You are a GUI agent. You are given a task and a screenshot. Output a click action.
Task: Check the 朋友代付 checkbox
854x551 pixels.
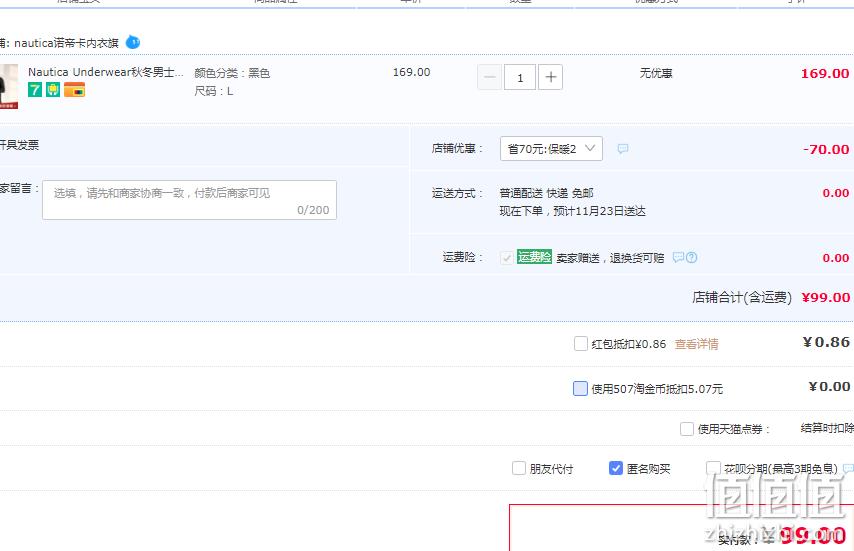point(519,468)
